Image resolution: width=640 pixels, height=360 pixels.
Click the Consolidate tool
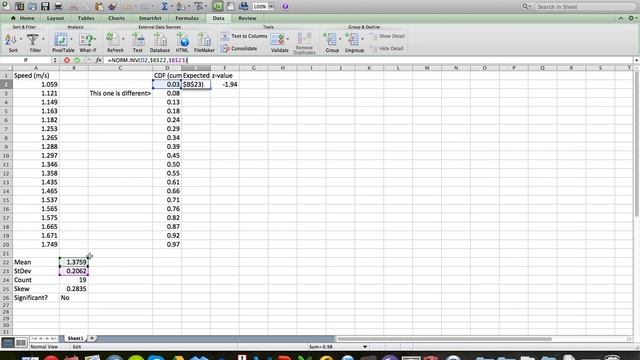(x=239, y=49)
